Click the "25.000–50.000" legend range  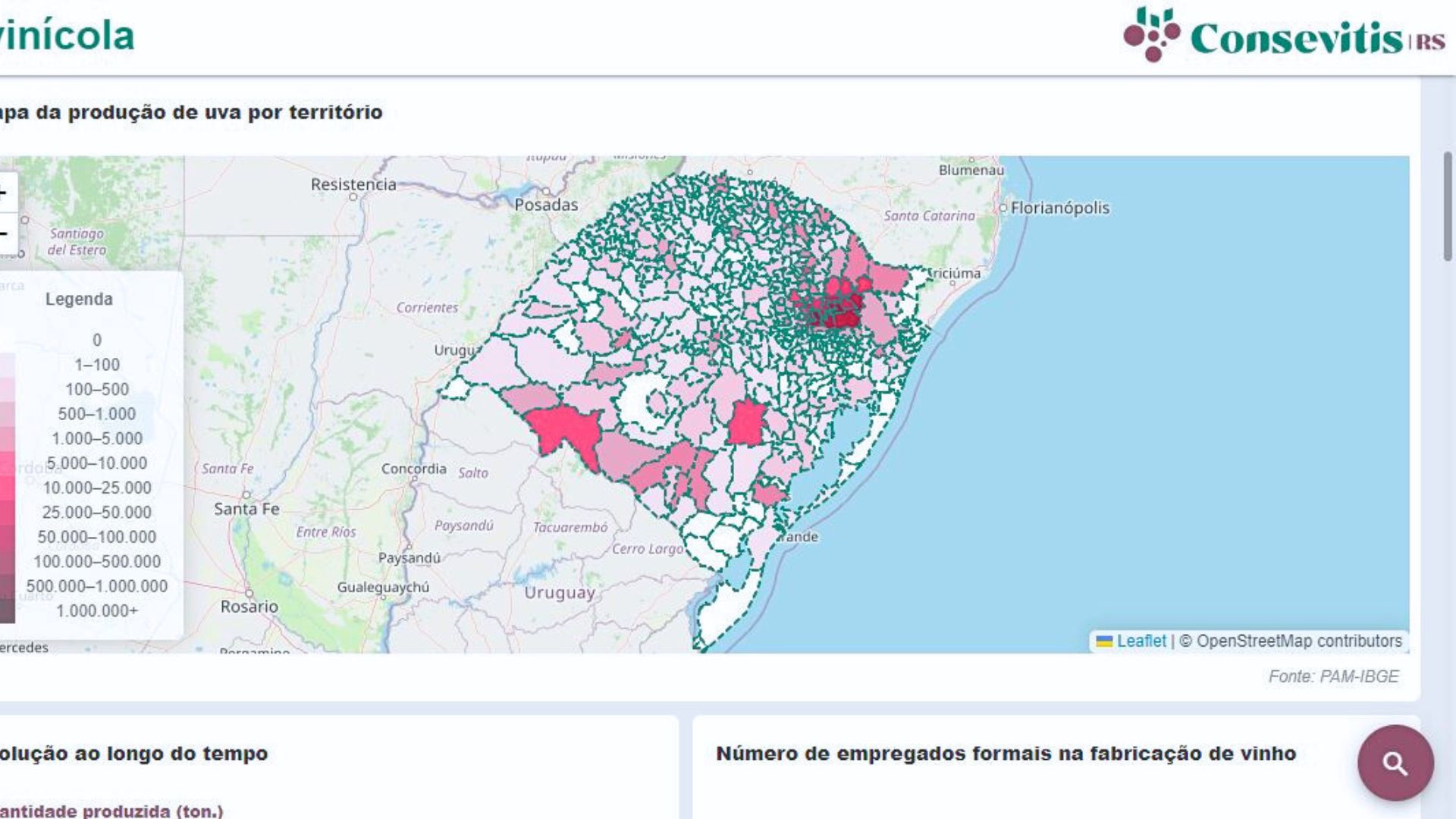[97, 512]
